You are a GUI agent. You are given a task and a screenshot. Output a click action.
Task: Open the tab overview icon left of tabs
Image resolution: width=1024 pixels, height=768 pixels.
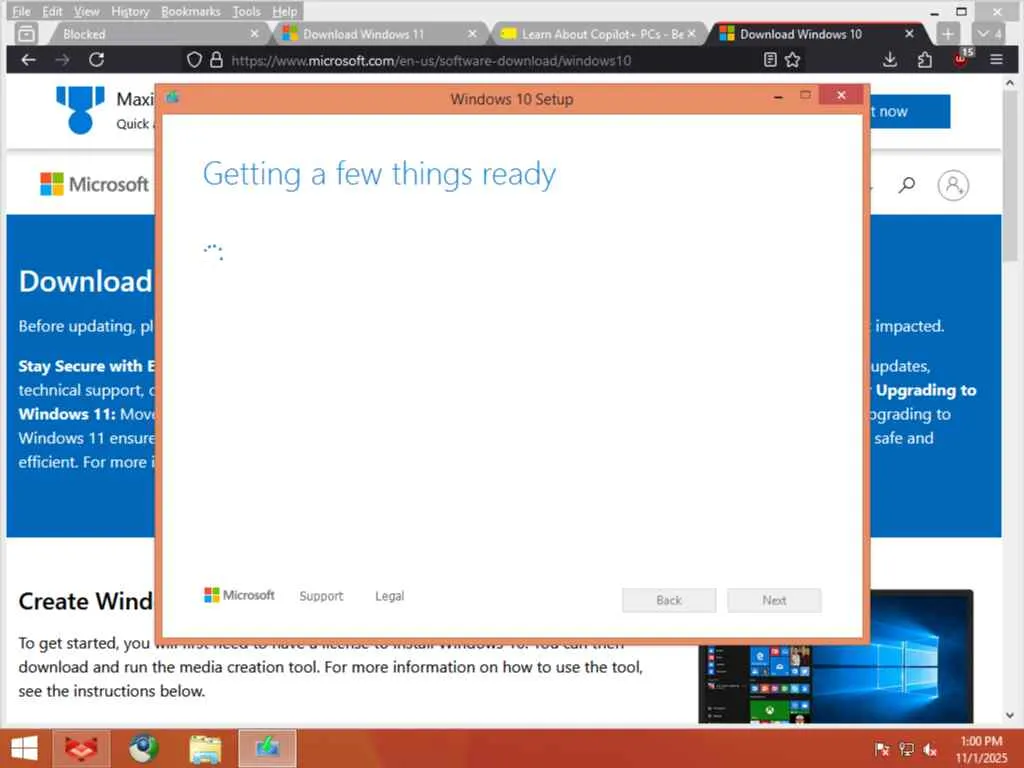[26, 33]
